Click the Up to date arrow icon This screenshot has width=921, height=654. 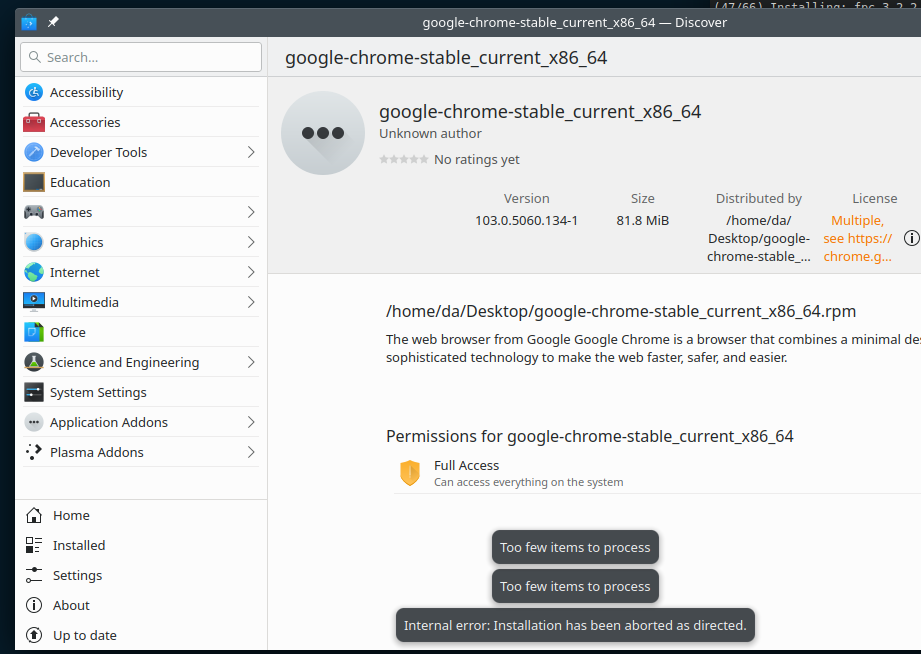coord(34,635)
